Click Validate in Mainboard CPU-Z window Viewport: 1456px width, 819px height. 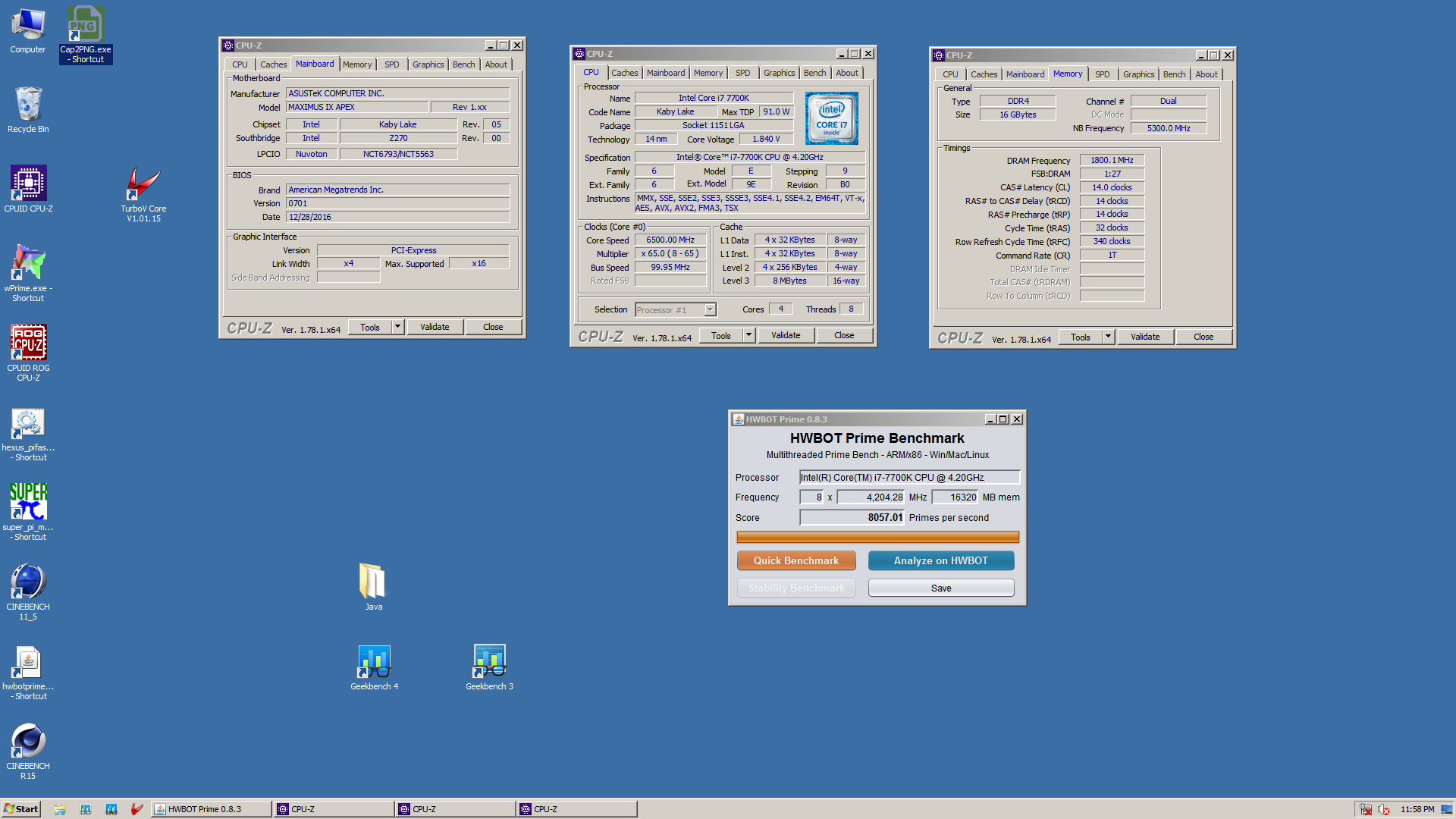435,327
